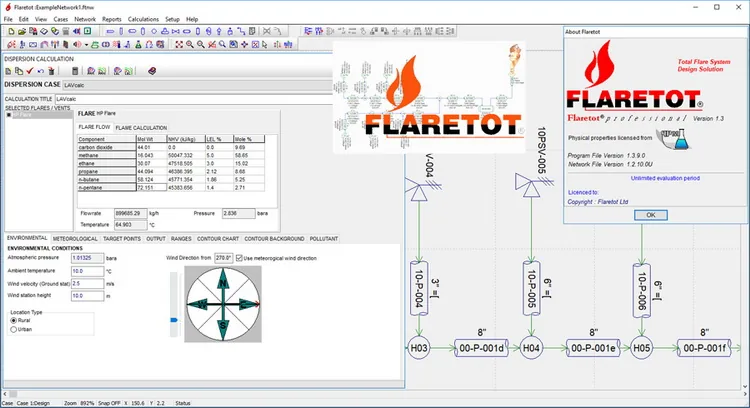Toggle Use meteorological wind direction checkbox
This screenshot has width=750, height=408.
tap(239, 258)
